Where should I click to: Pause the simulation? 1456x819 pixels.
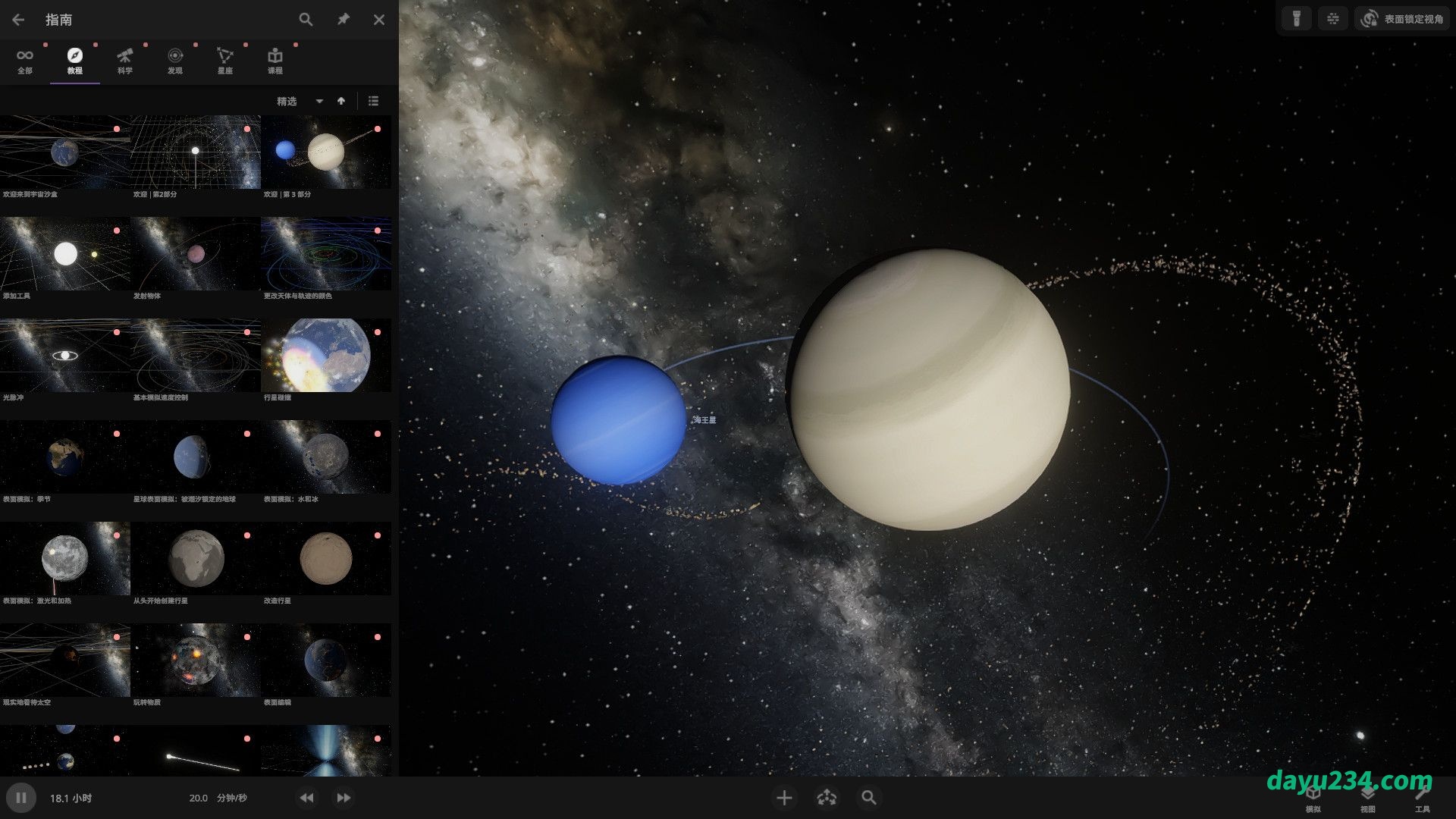(21, 798)
